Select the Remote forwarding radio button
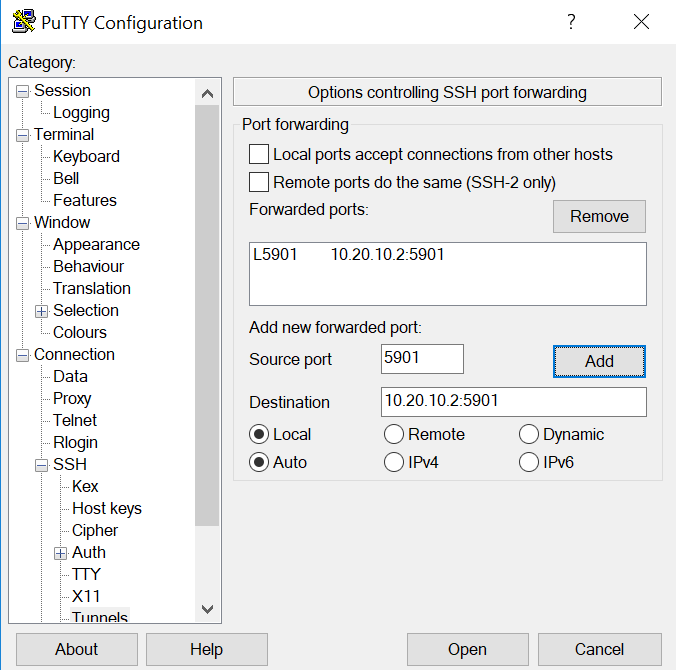 tap(394, 434)
